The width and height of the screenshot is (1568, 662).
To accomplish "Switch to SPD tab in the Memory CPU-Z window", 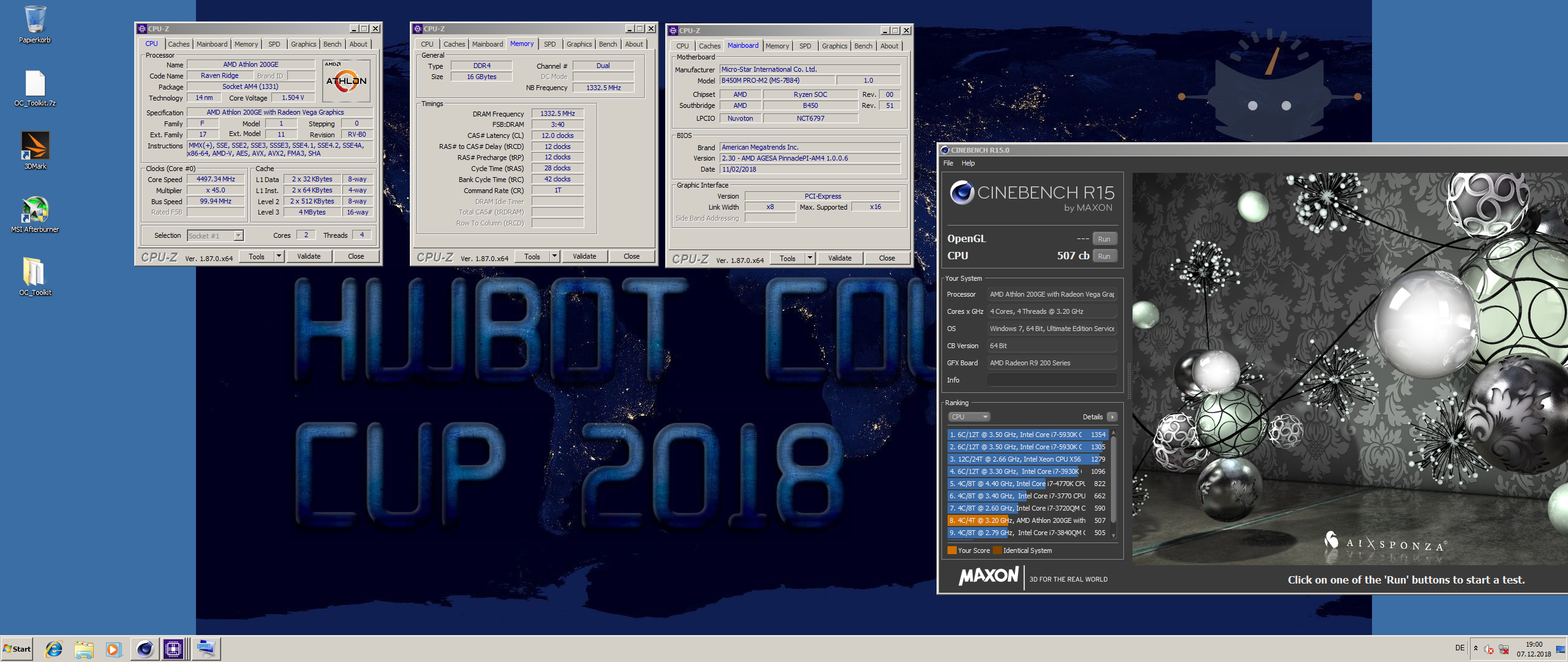I will 549,44.
